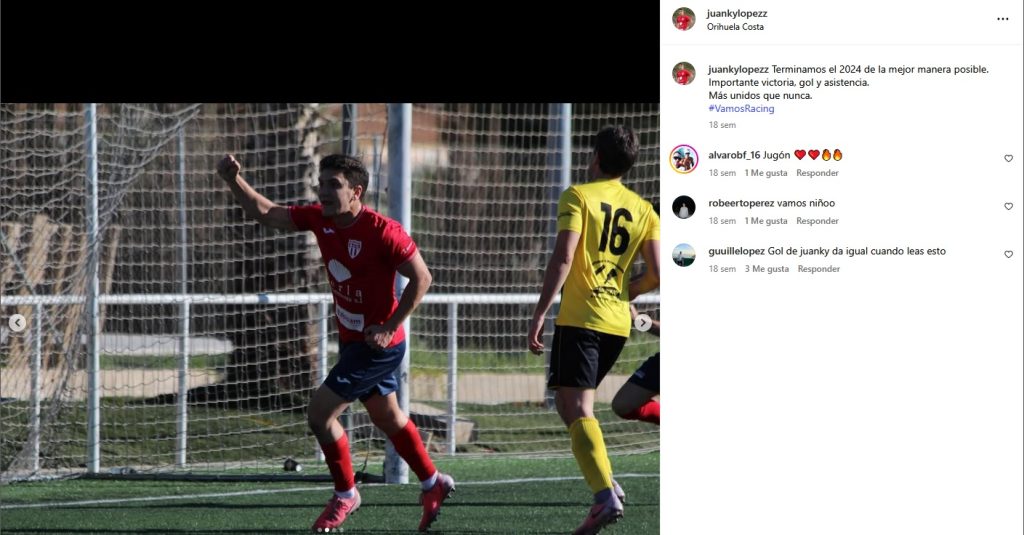Open alvarobf_16's profile picture avatar
This screenshot has height=535, width=1024.
click(x=684, y=159)
